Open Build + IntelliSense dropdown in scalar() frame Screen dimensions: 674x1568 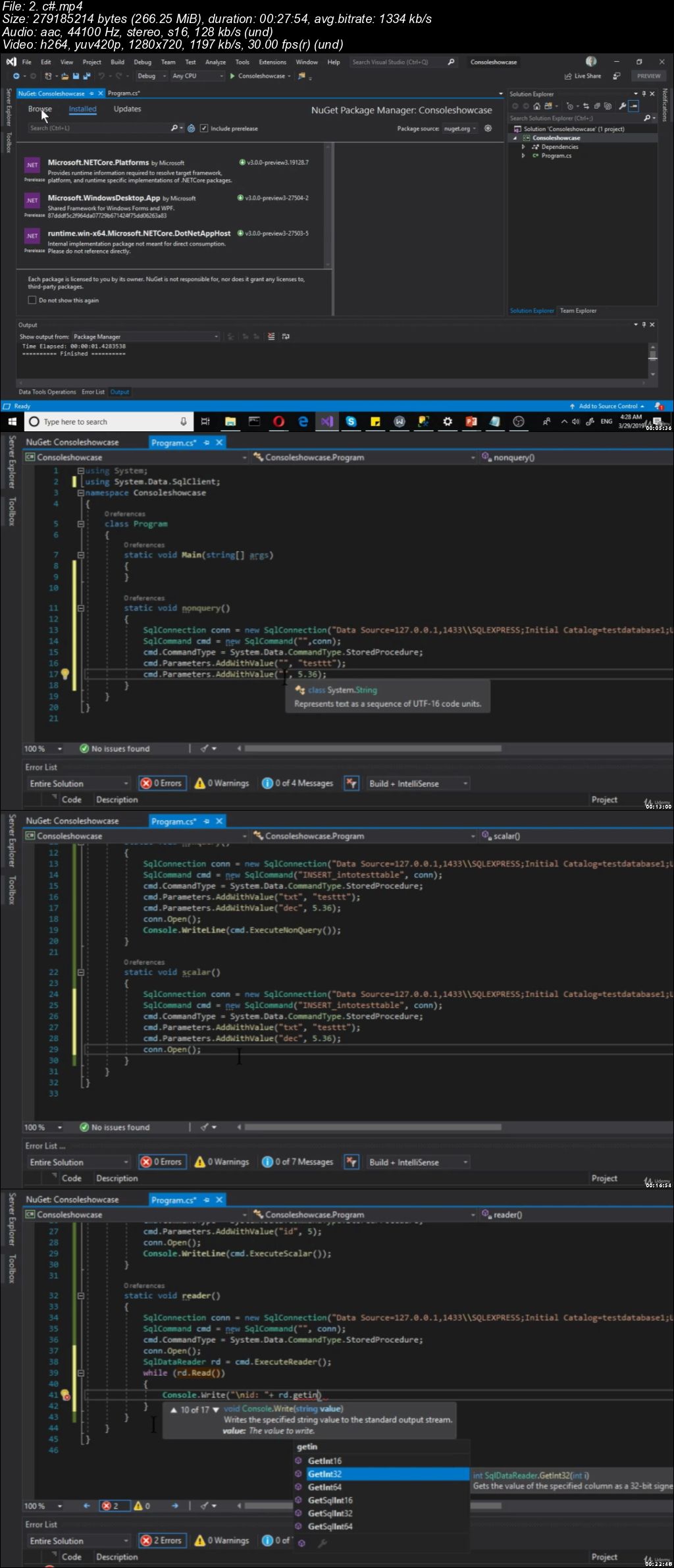pyautogui.click(x=419, y=1162)
